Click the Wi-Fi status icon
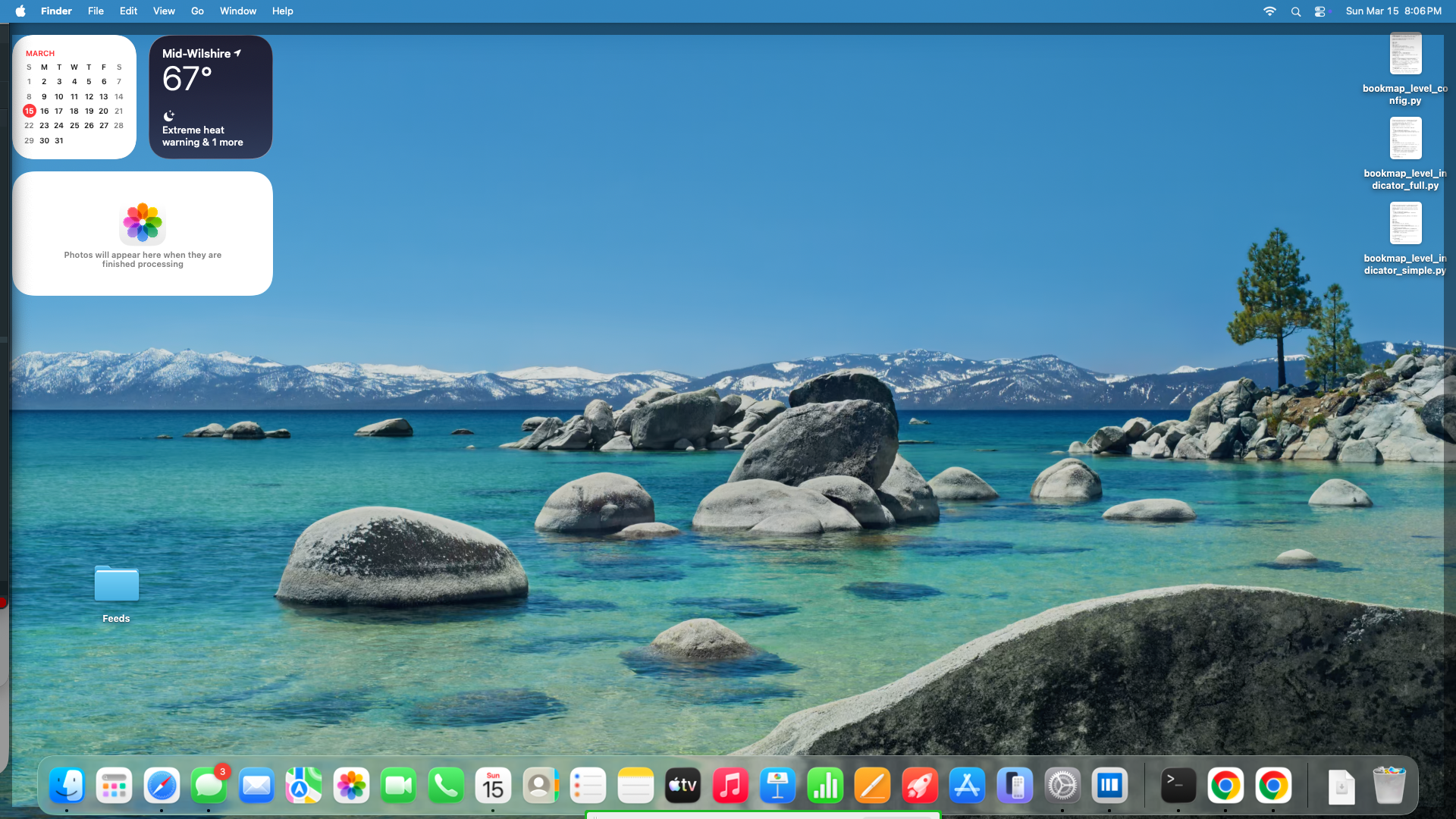 [x=1269, y=11]
